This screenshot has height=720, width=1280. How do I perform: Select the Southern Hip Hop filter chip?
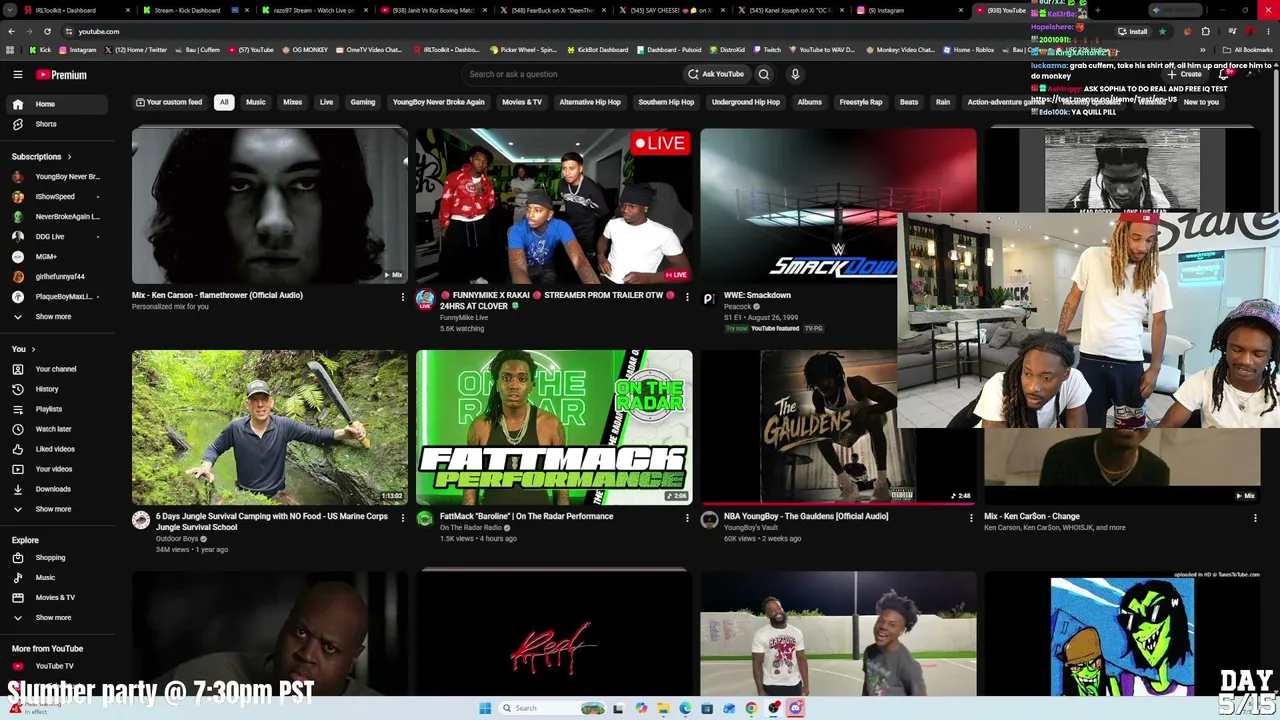point(666,102)
